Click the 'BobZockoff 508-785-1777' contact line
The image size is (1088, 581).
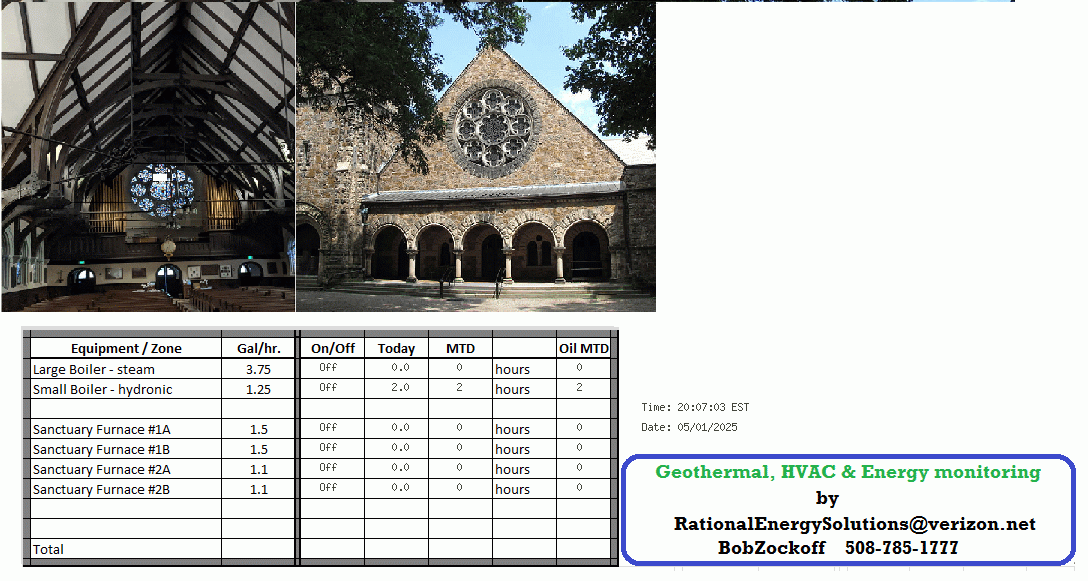point(838,548)
